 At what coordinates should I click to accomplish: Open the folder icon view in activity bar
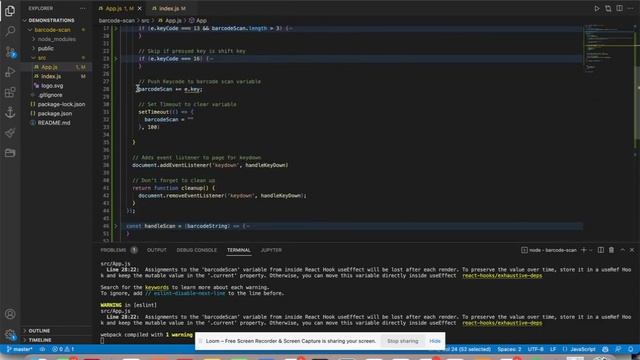point(10,153)
